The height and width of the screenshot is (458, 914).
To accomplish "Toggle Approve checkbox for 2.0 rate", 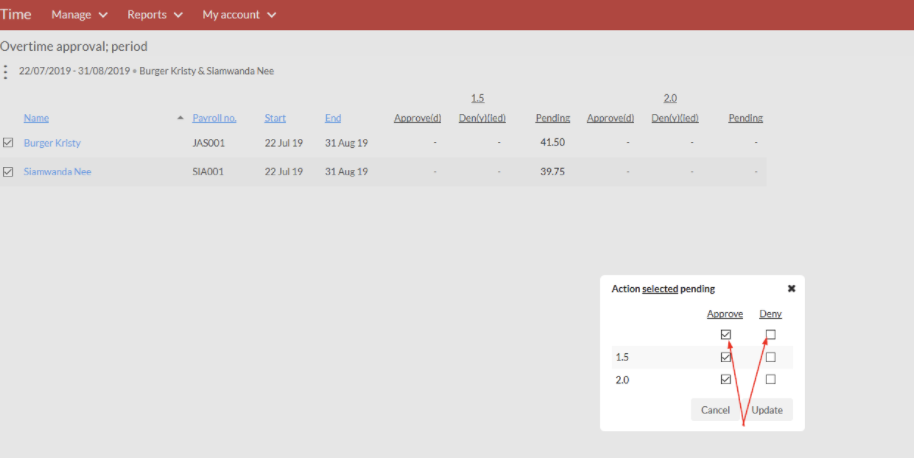I will click(x=725, y=379).
